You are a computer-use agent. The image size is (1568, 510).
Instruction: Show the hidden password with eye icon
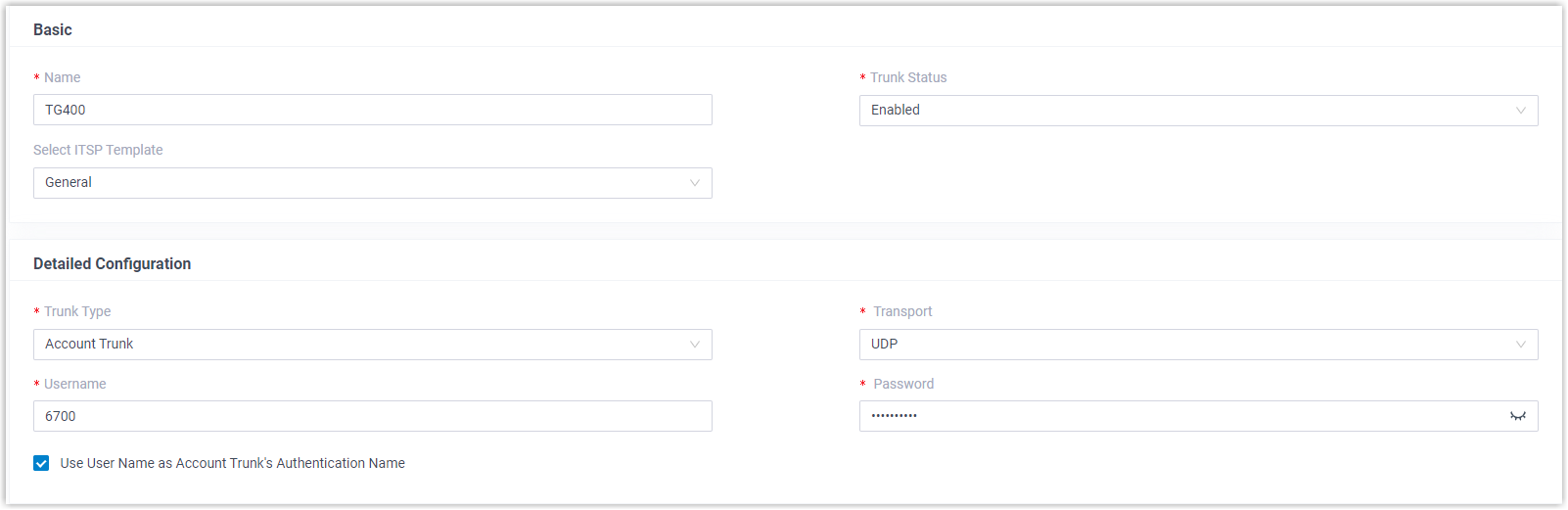point(1518,416)
